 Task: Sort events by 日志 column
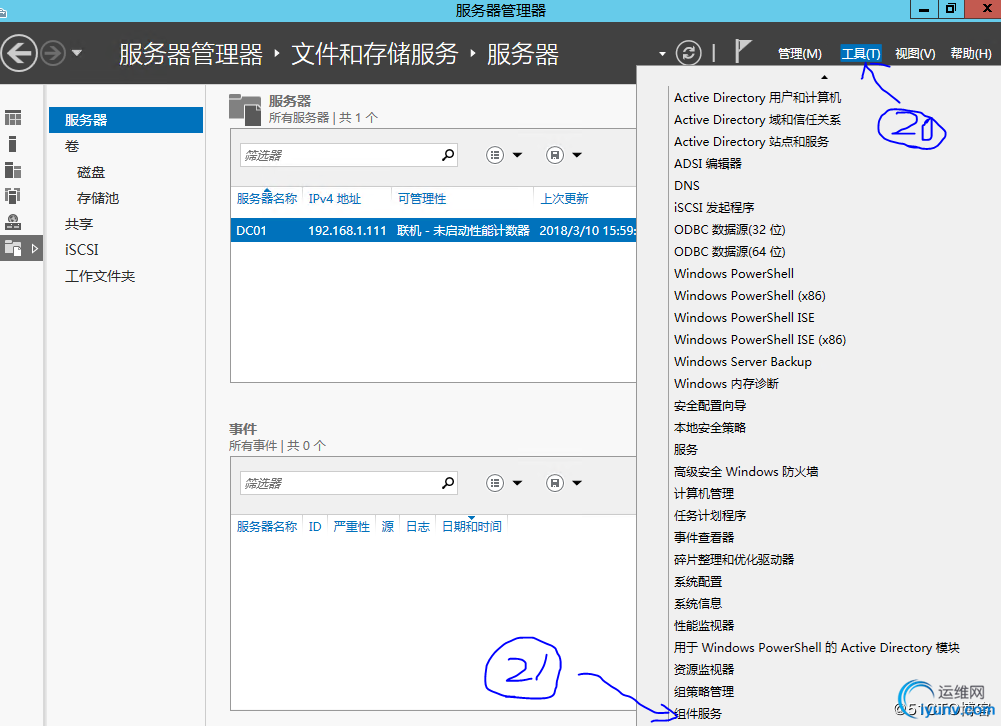418,527
